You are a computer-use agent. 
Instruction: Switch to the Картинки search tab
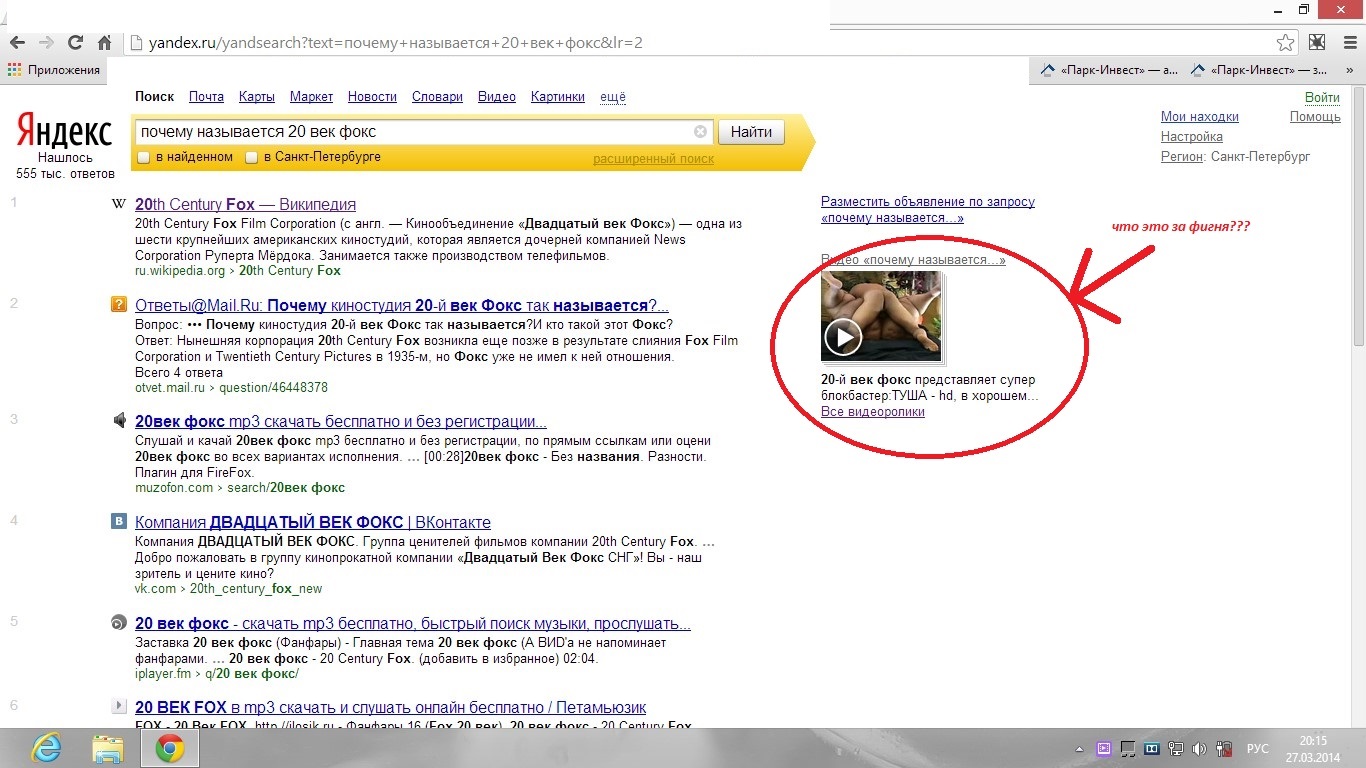coord(557,97)
